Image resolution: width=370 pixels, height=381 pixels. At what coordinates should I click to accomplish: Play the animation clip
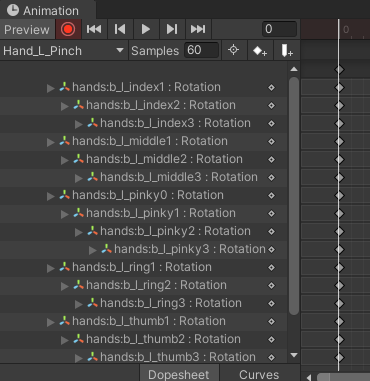tap(146, 29)
